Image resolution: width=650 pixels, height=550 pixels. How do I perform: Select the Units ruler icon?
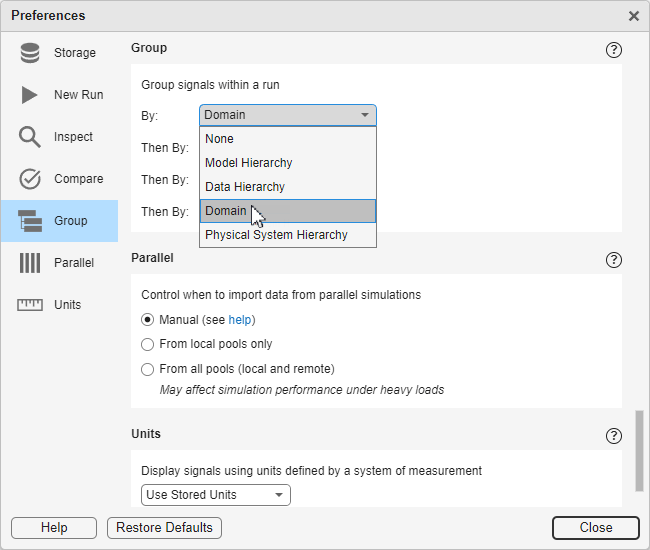click(x=30, y=305)
